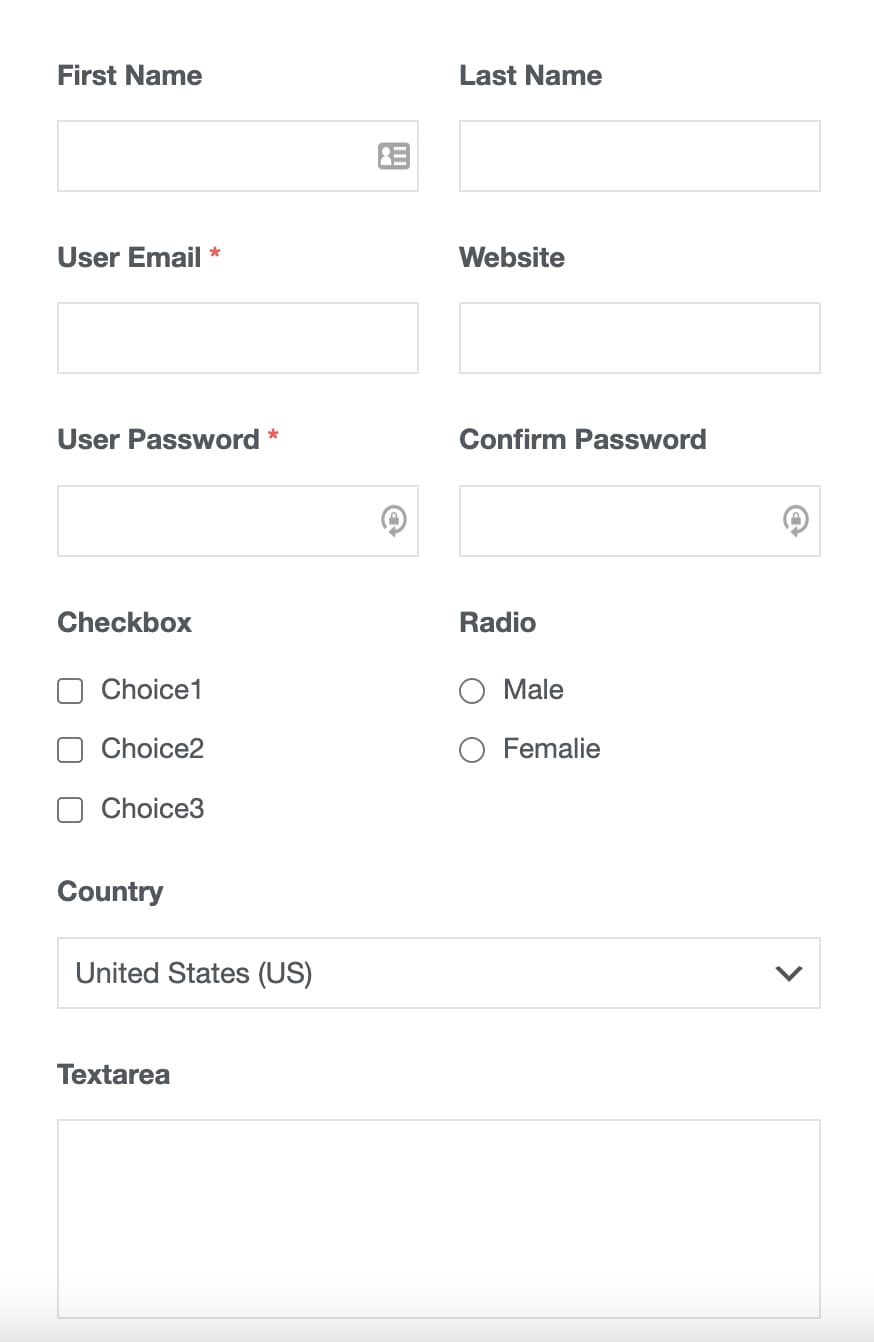Viewport: 874px width, 1342px height.
Task: Focus the Confirm Password field
Action: [x=640, y=521]
